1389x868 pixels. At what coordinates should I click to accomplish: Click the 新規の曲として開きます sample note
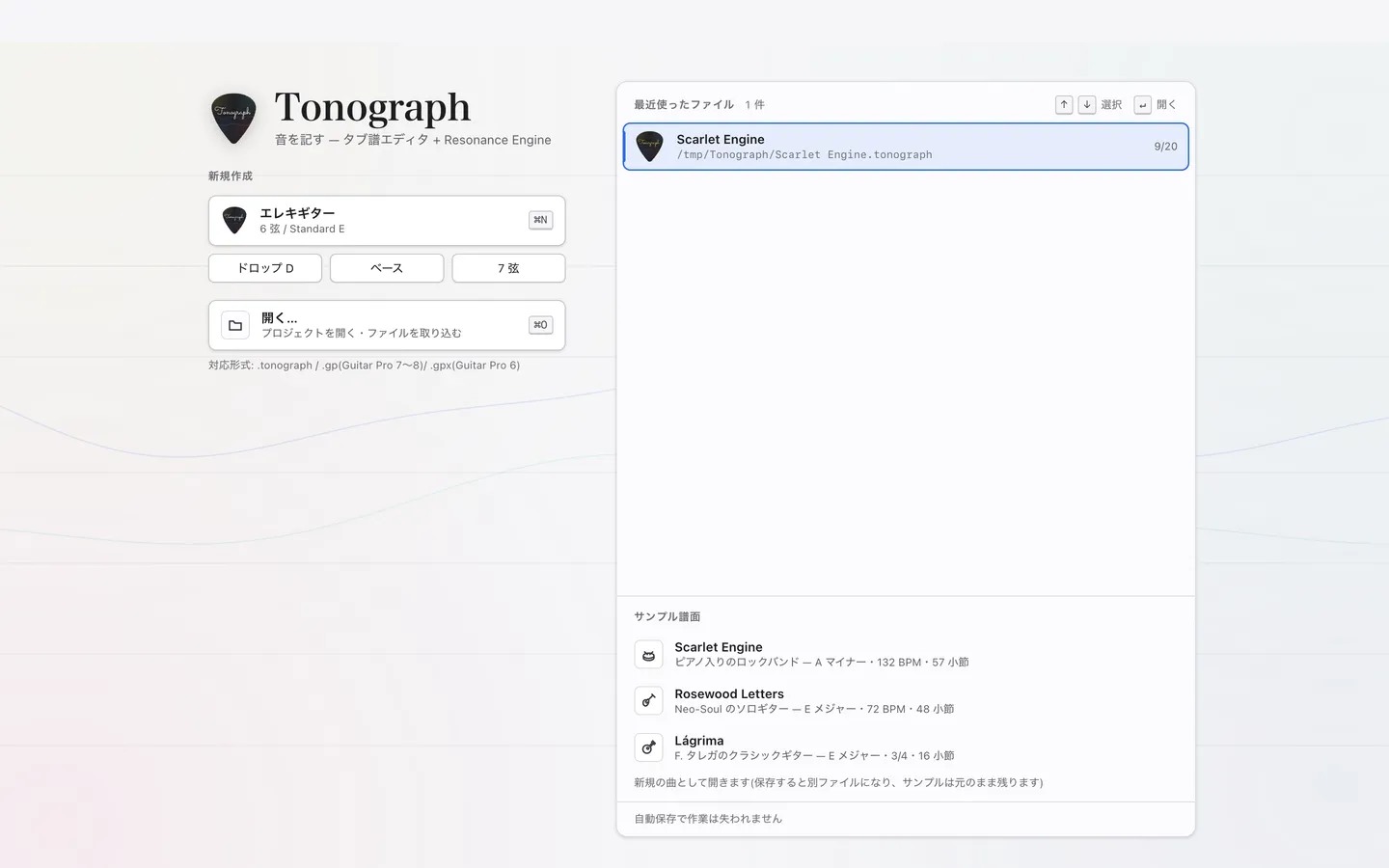(838, 782)
